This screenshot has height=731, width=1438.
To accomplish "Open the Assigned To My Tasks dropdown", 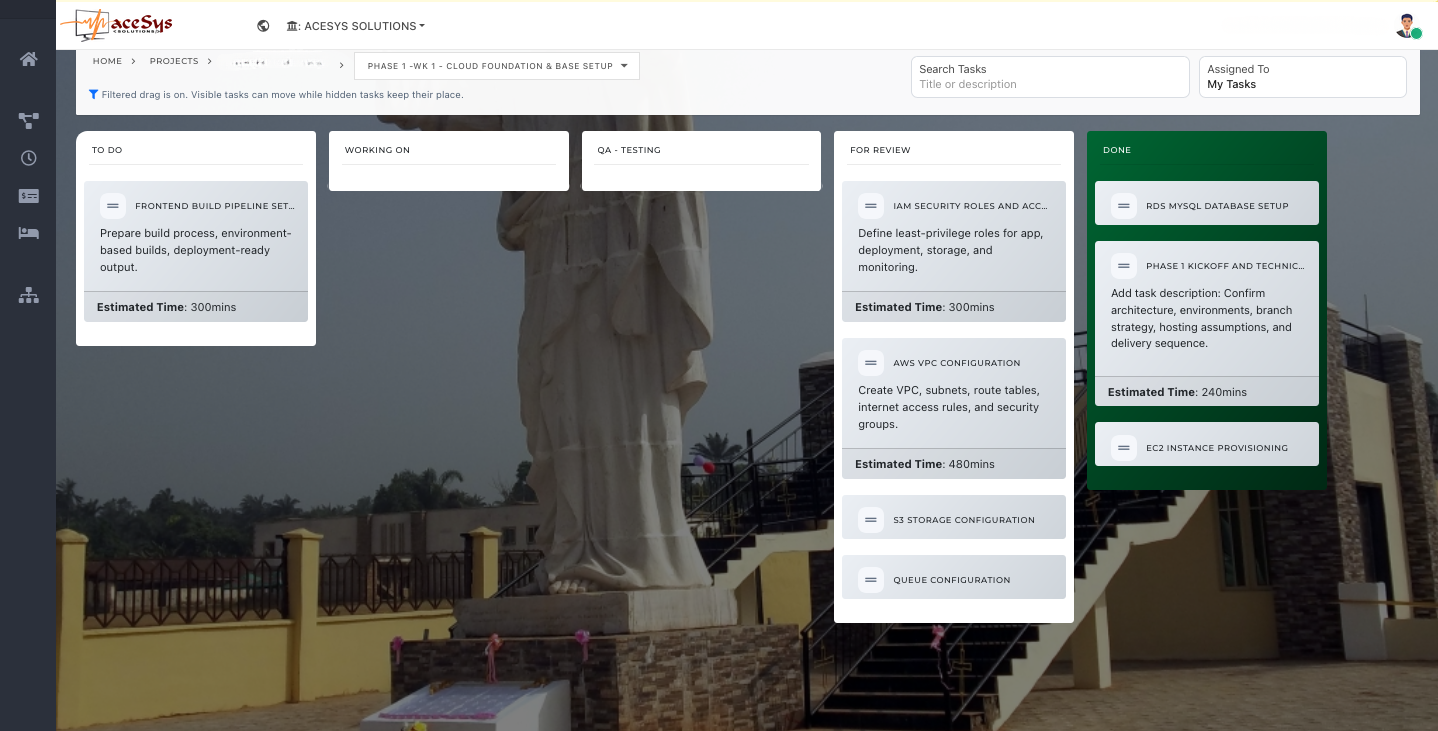I will click(x=1302, y=77).
